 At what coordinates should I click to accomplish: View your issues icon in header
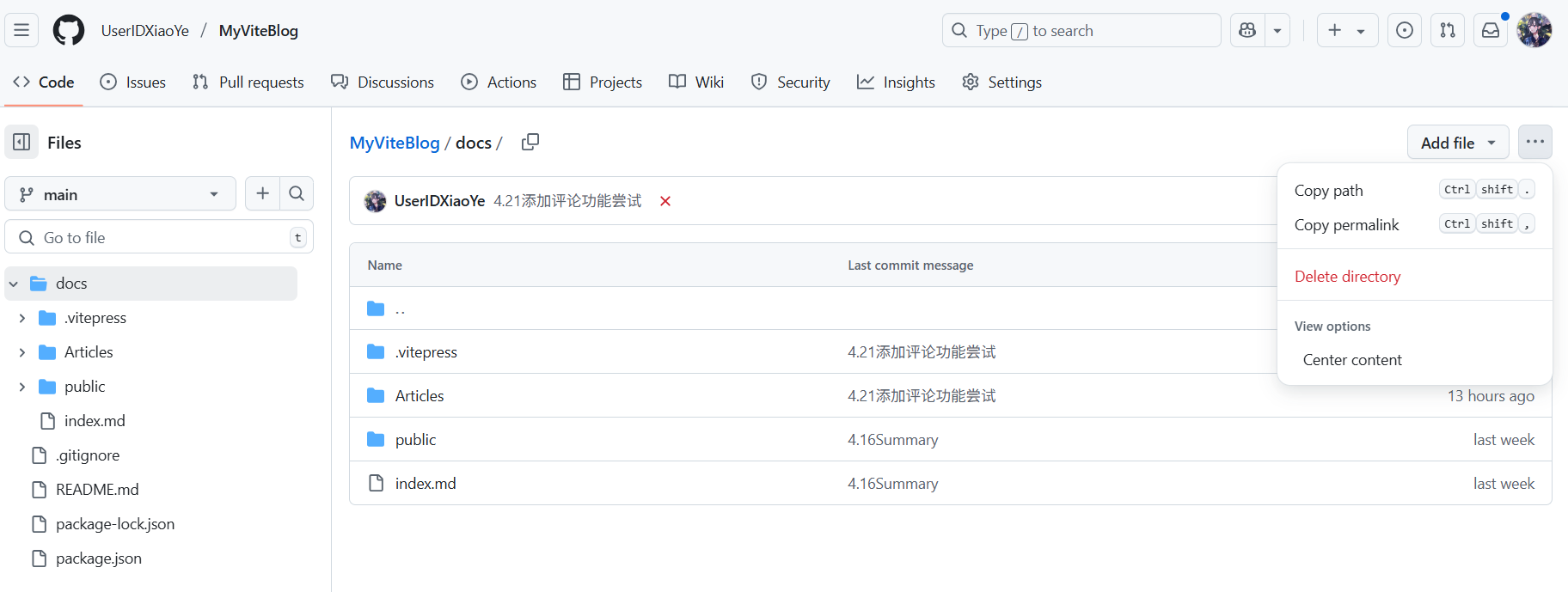pos(1405,30)
